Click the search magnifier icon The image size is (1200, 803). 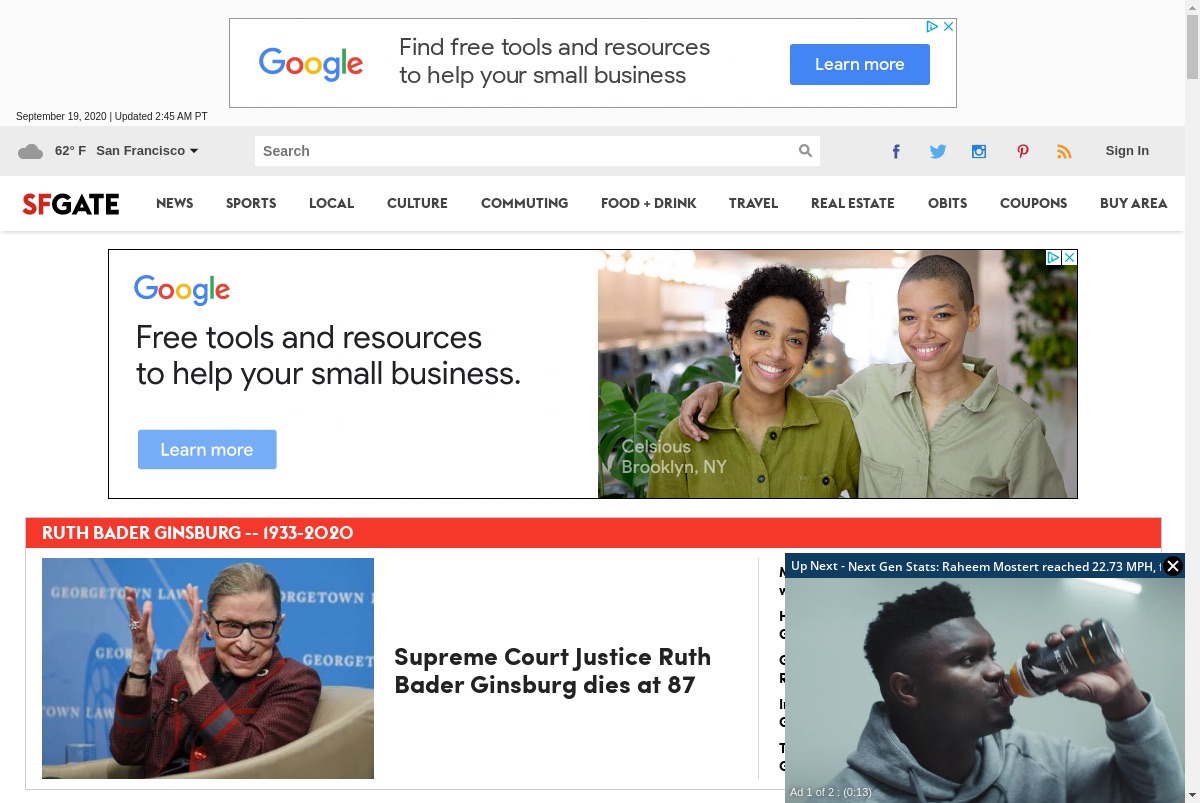point(805,151)
